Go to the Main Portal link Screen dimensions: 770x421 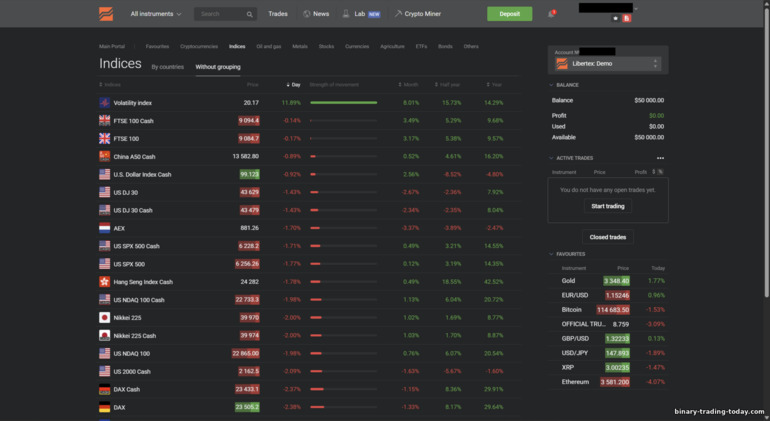(x=112, y=46)
